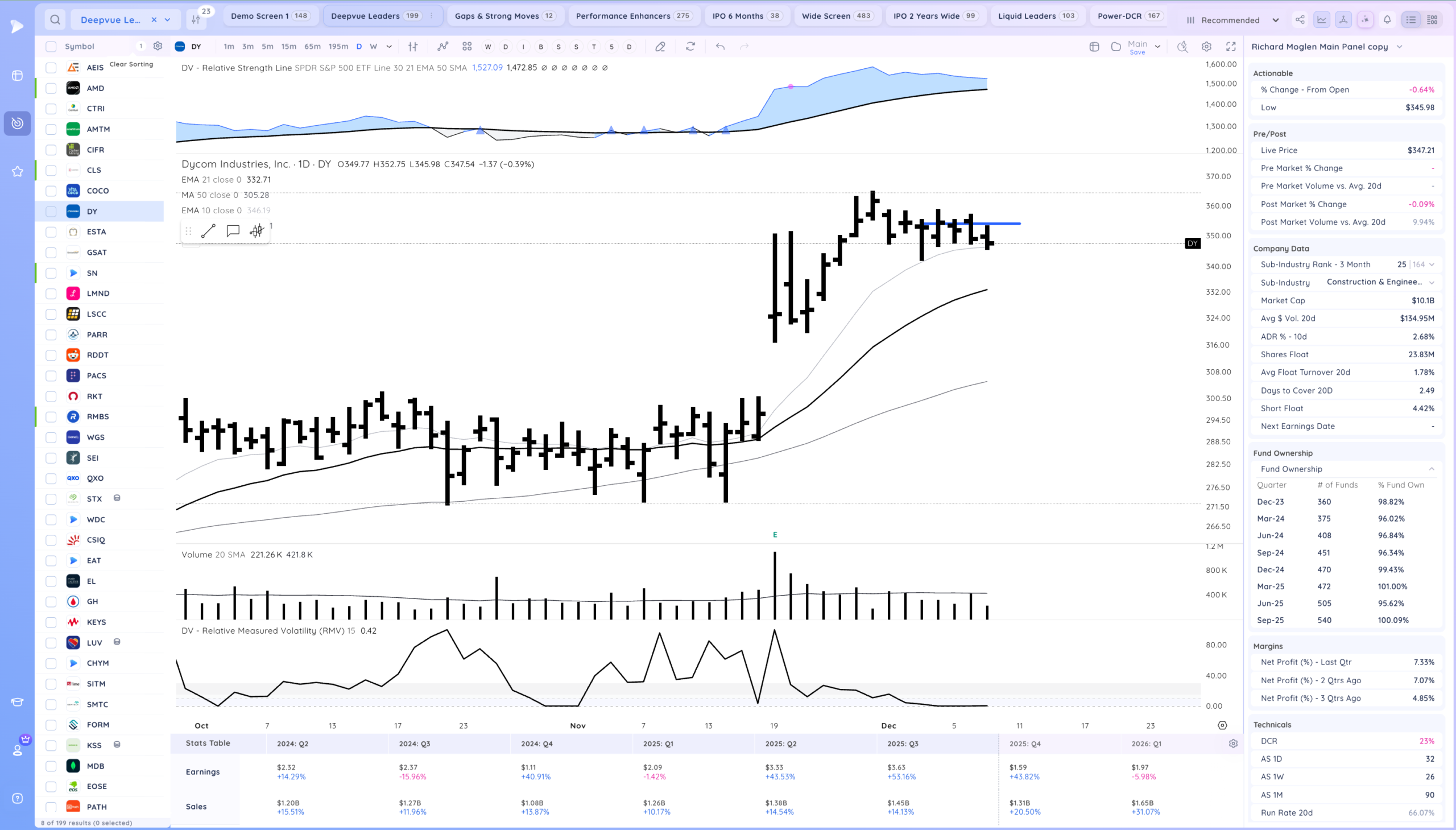Toggle the select-all Symbol checkbox

pos(51,47)
